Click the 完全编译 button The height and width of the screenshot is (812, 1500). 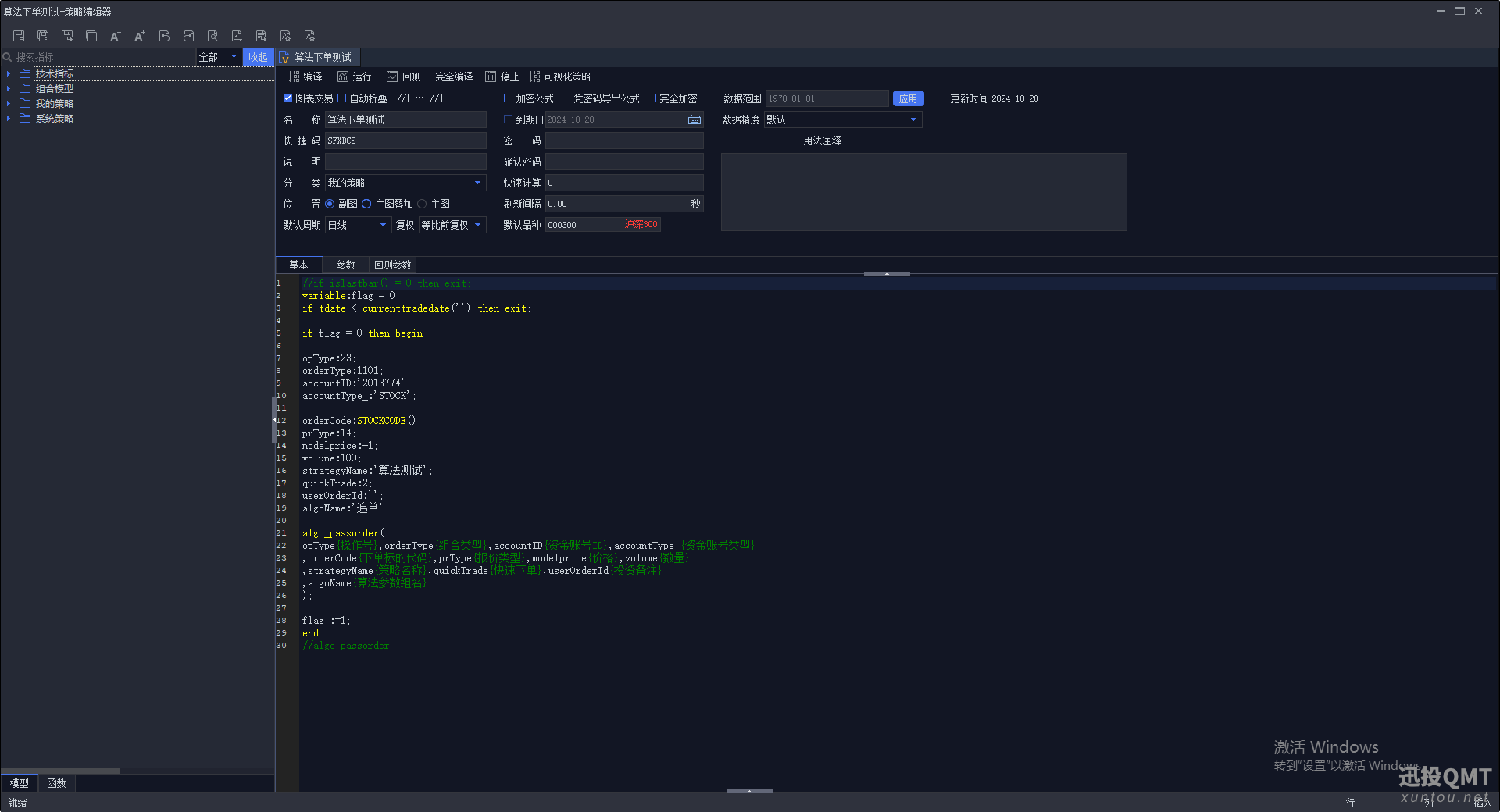[x=454, y=77]
